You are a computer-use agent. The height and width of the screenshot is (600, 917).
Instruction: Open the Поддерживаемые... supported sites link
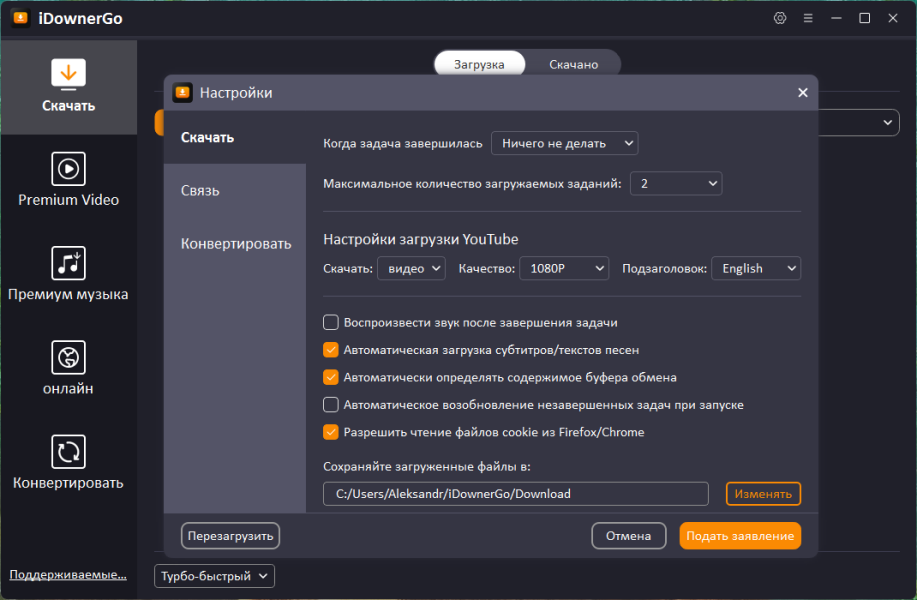[x=68, y=575]
